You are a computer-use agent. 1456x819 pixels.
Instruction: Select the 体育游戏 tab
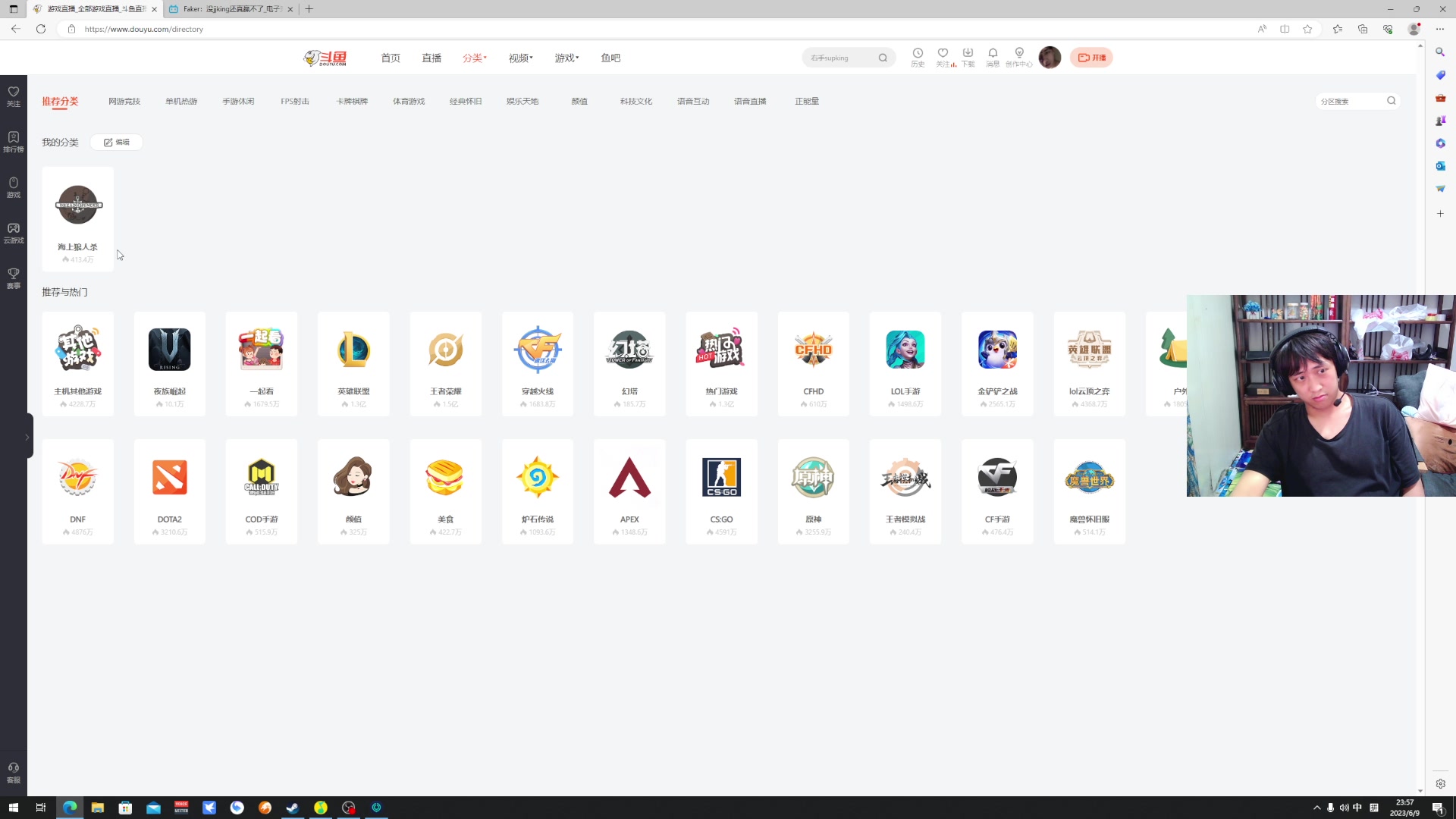click(409, 101)
